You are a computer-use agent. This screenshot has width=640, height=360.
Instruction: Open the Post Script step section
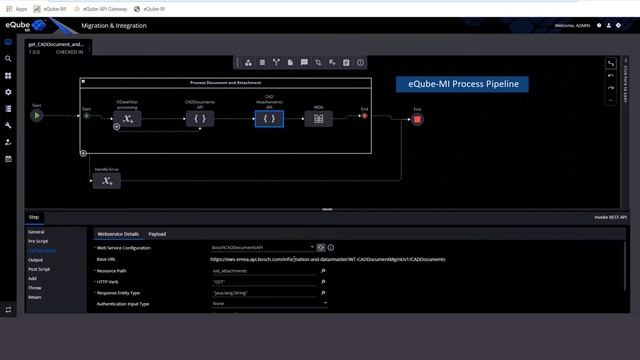39,269
